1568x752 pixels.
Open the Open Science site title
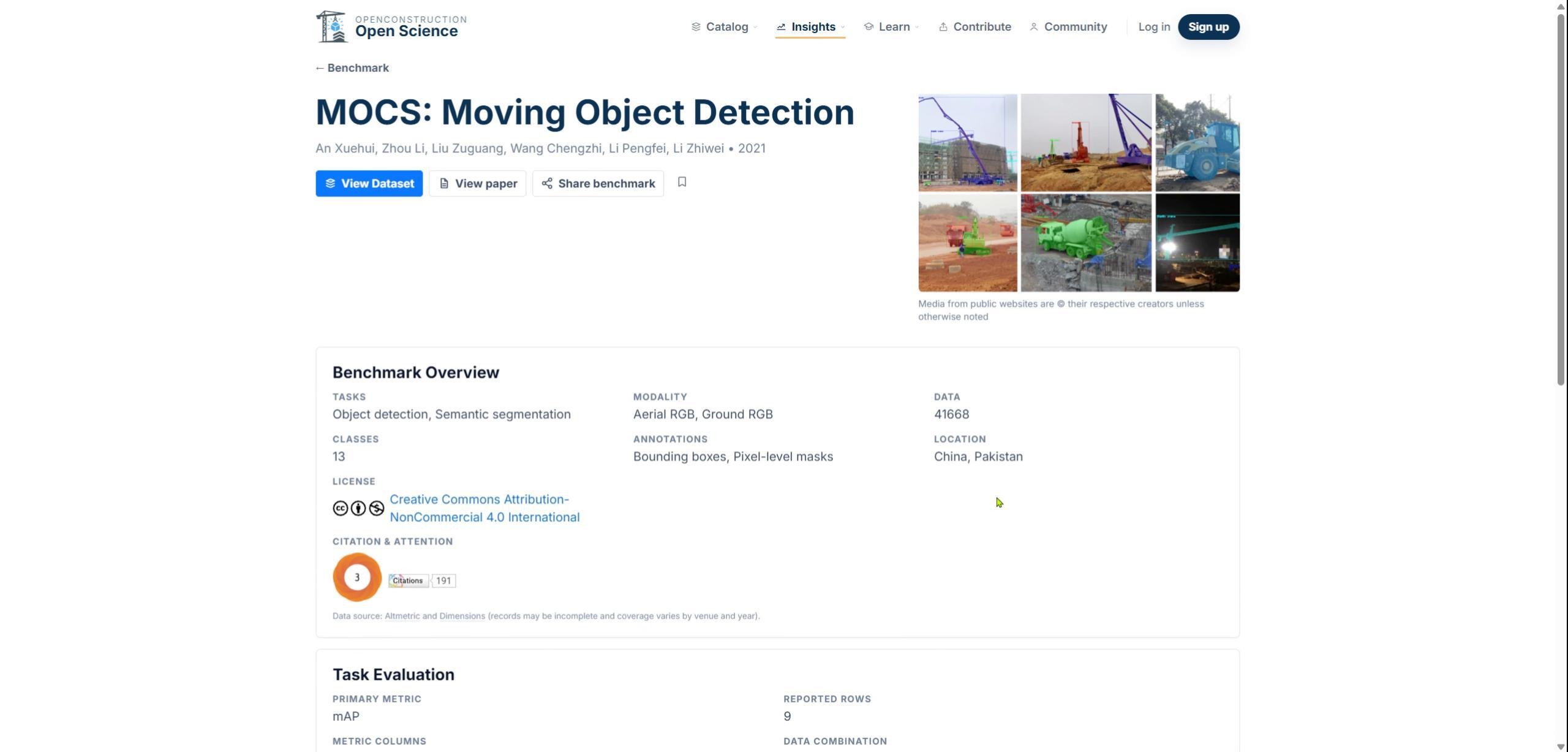pyautogui.click(x=407, y=31)
